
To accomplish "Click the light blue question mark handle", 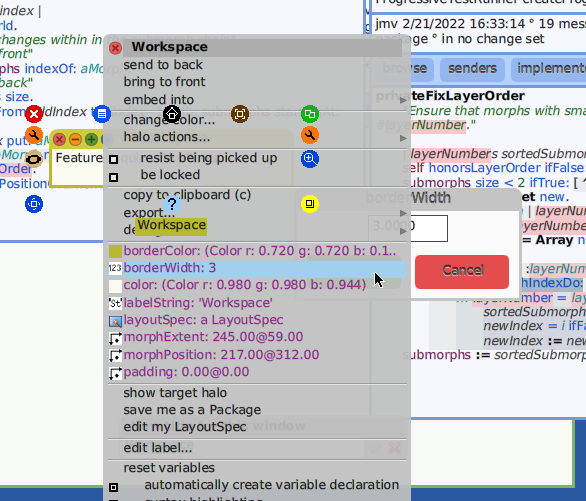I will coord(172,204).
